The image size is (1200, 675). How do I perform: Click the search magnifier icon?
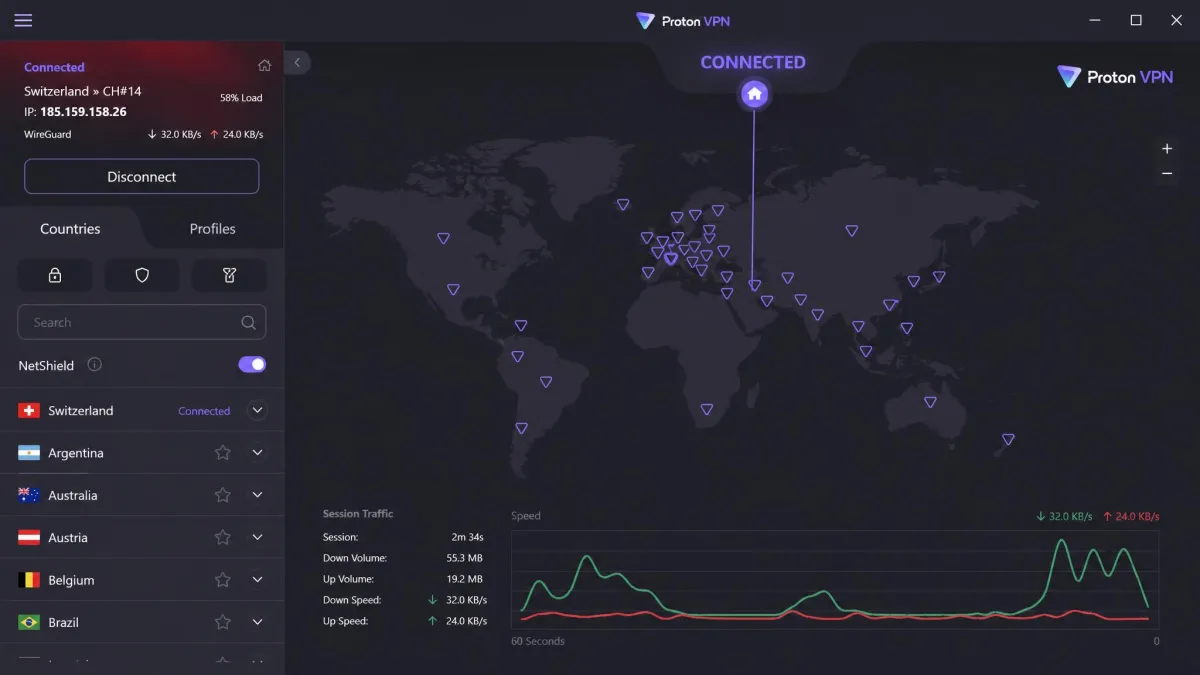pyautogui.click(x=248, y=323)
